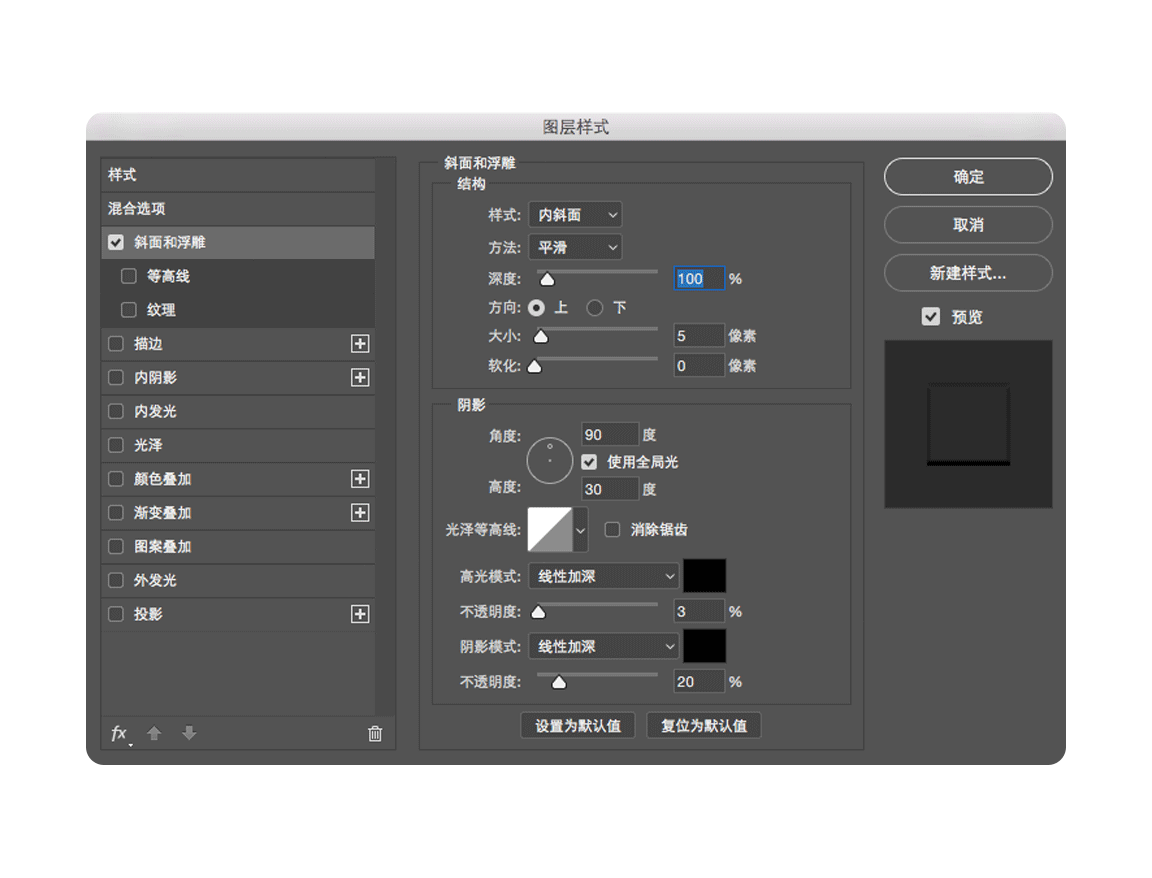
Task: Click the style preview thumbnail
Action: (968, 424)
